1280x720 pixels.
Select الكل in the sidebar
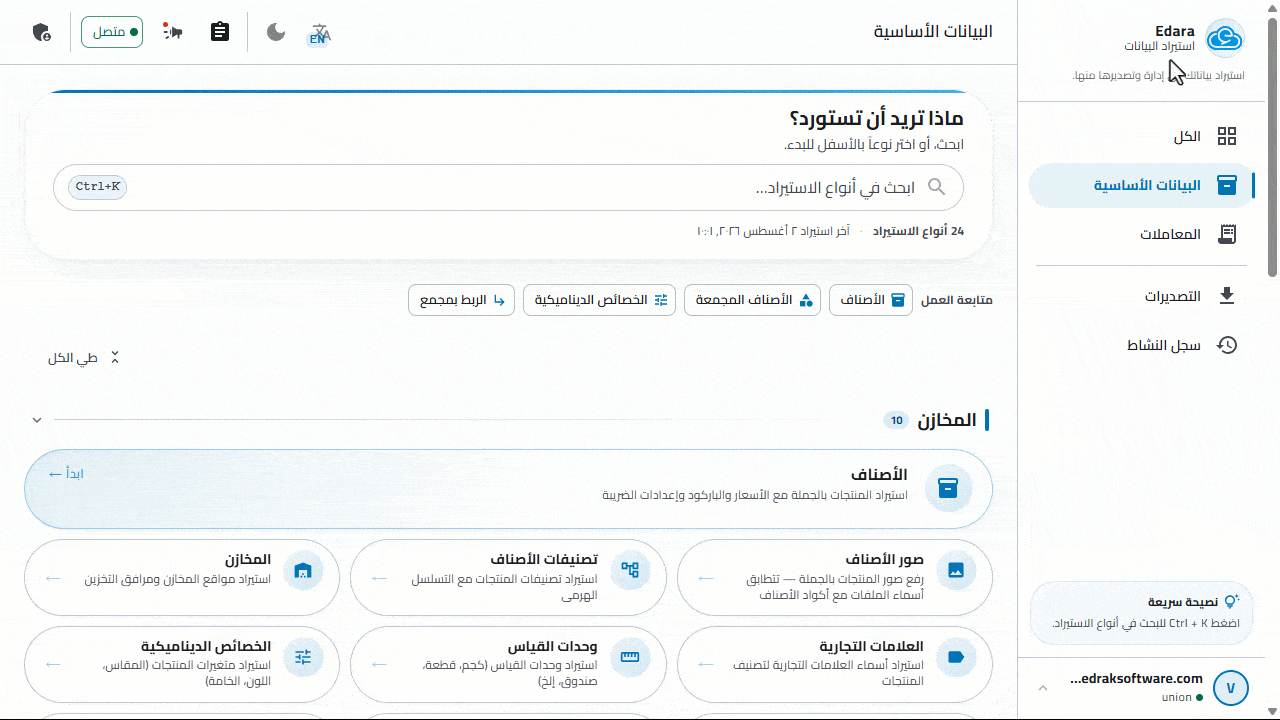click(x=1143, y=137)
